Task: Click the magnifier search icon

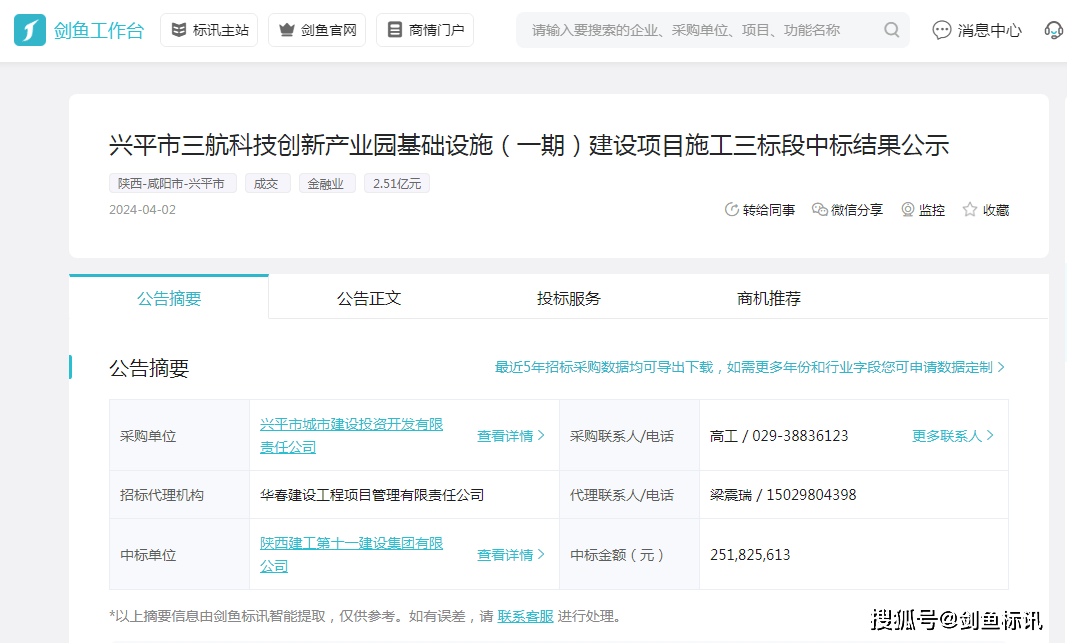Action: 892,30
